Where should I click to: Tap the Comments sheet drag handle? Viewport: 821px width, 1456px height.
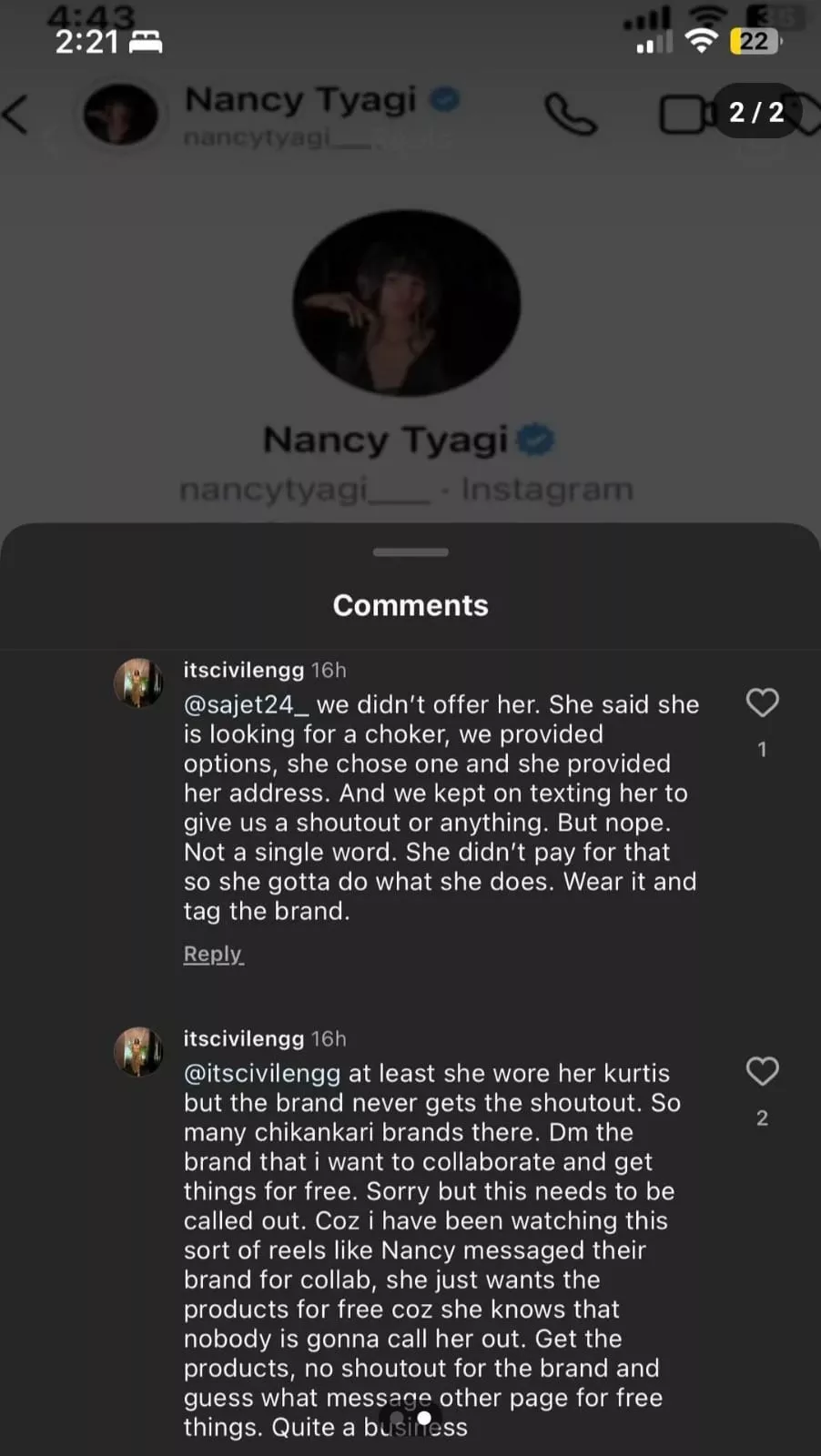pos(410,551)
